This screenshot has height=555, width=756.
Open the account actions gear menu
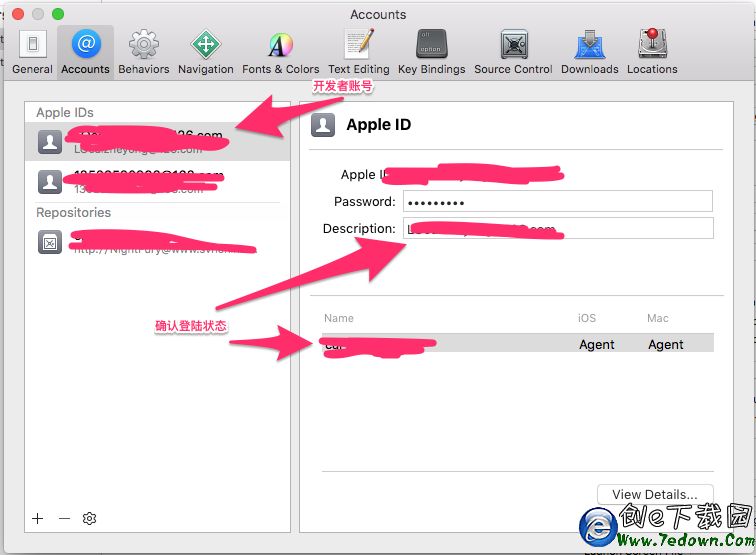coord(90,518)
